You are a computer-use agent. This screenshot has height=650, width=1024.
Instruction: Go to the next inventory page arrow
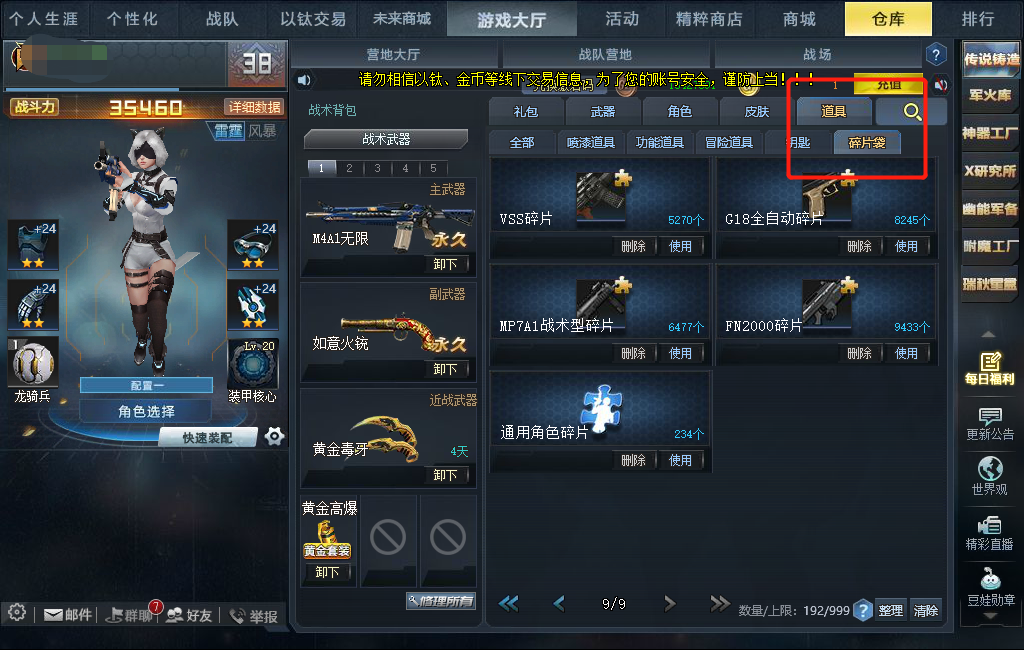(669, 604)
